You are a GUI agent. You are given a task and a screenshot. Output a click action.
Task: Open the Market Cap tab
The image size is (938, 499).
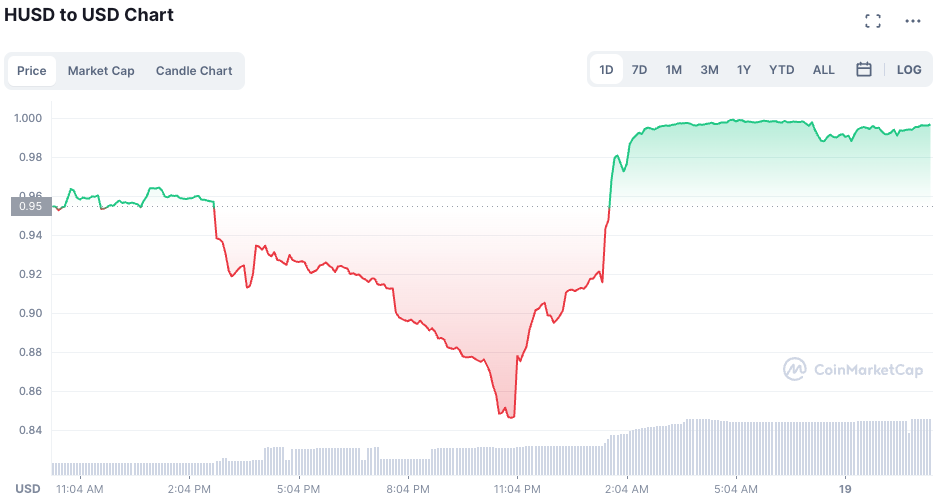pyautogui.click(x=101, y=71)
